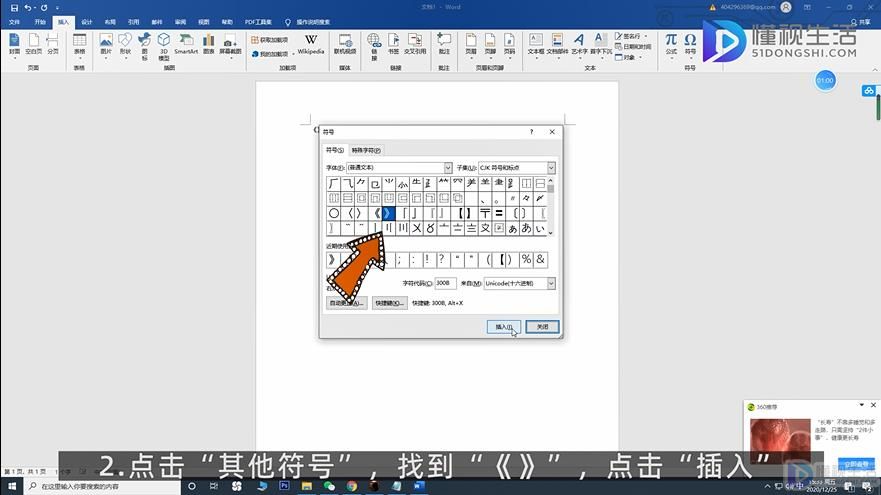881x495 pixels.
Task: Open the Wikipedia add-in
Action: [311, 44]
